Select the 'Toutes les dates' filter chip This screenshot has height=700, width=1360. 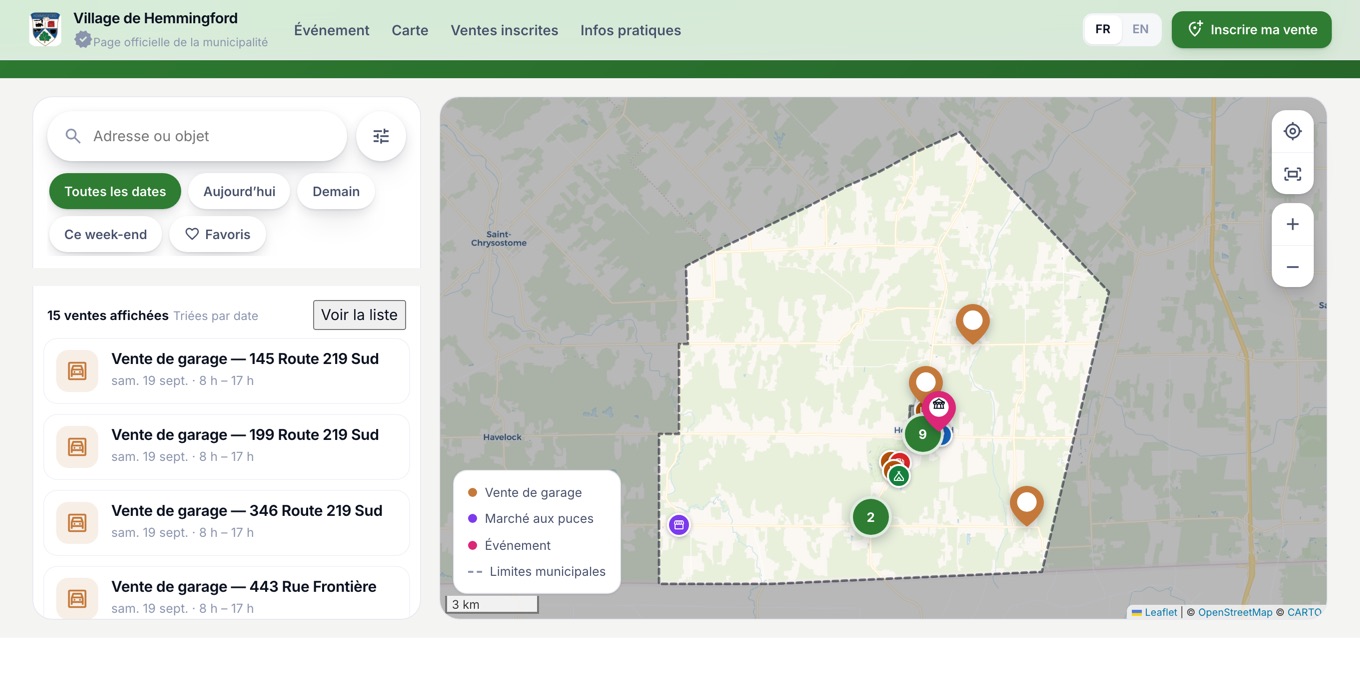[115, 191]
